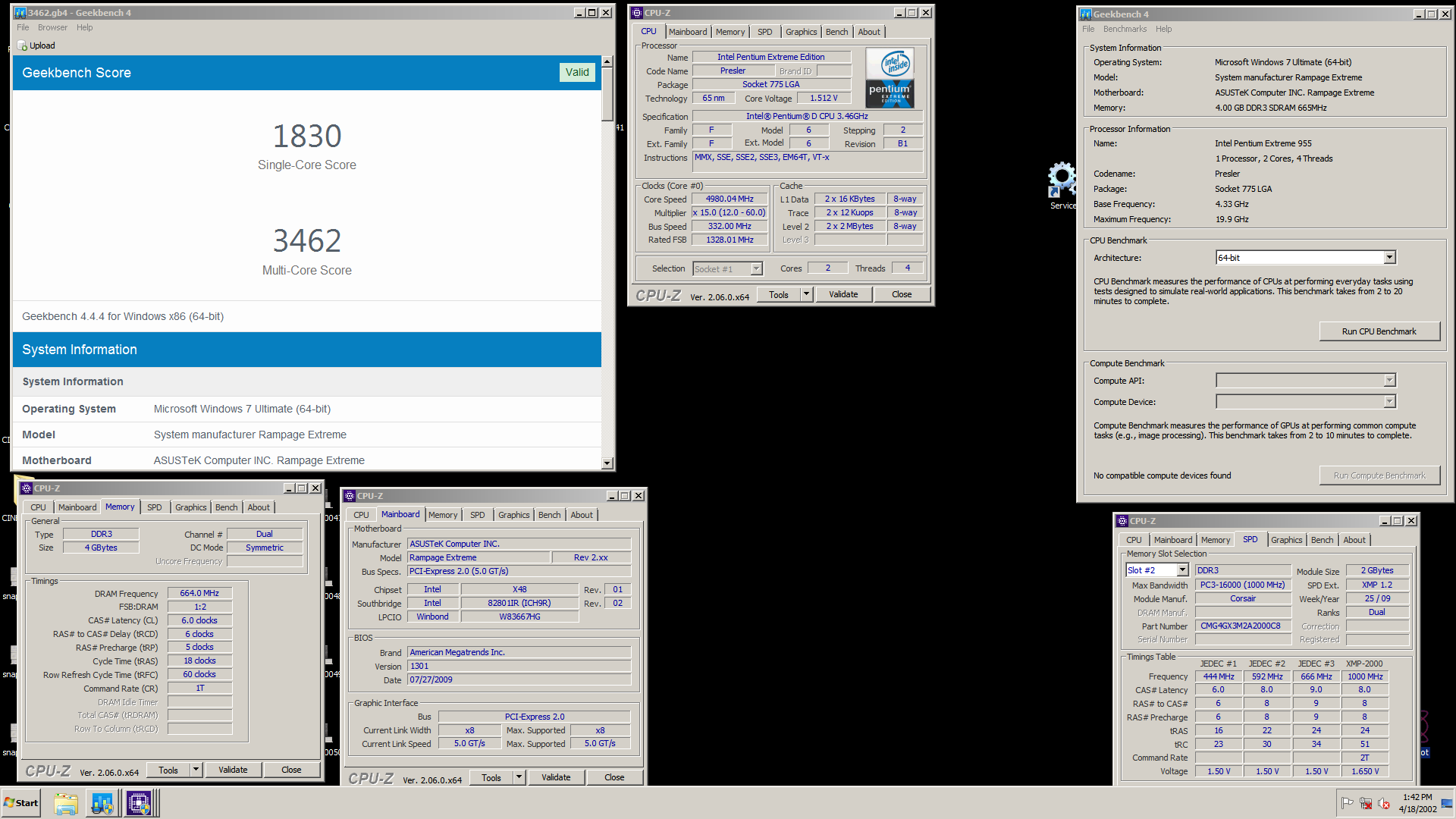Switch to Mainboard tab in top CPU-Z window
Screen dimensions: 1456x819
point(688,32)
